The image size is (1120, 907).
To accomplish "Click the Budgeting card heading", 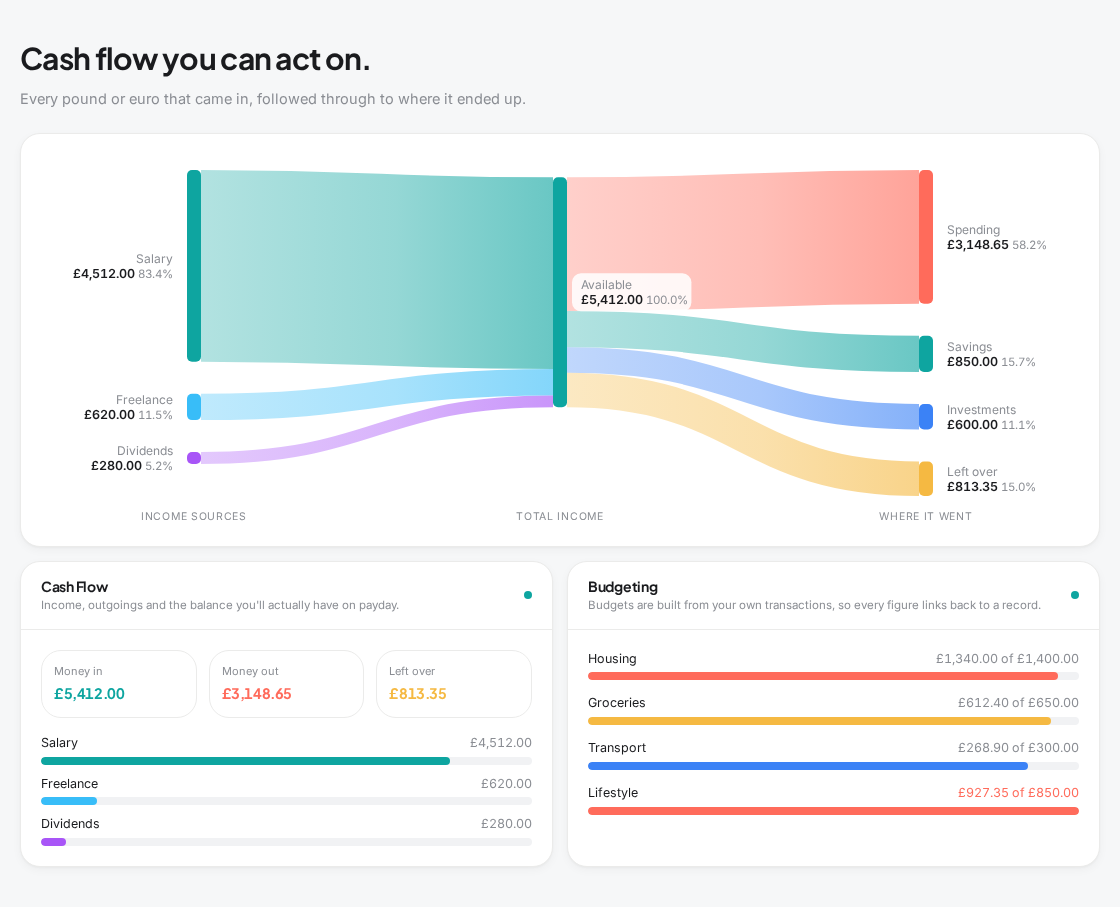I will pos(623,587).
